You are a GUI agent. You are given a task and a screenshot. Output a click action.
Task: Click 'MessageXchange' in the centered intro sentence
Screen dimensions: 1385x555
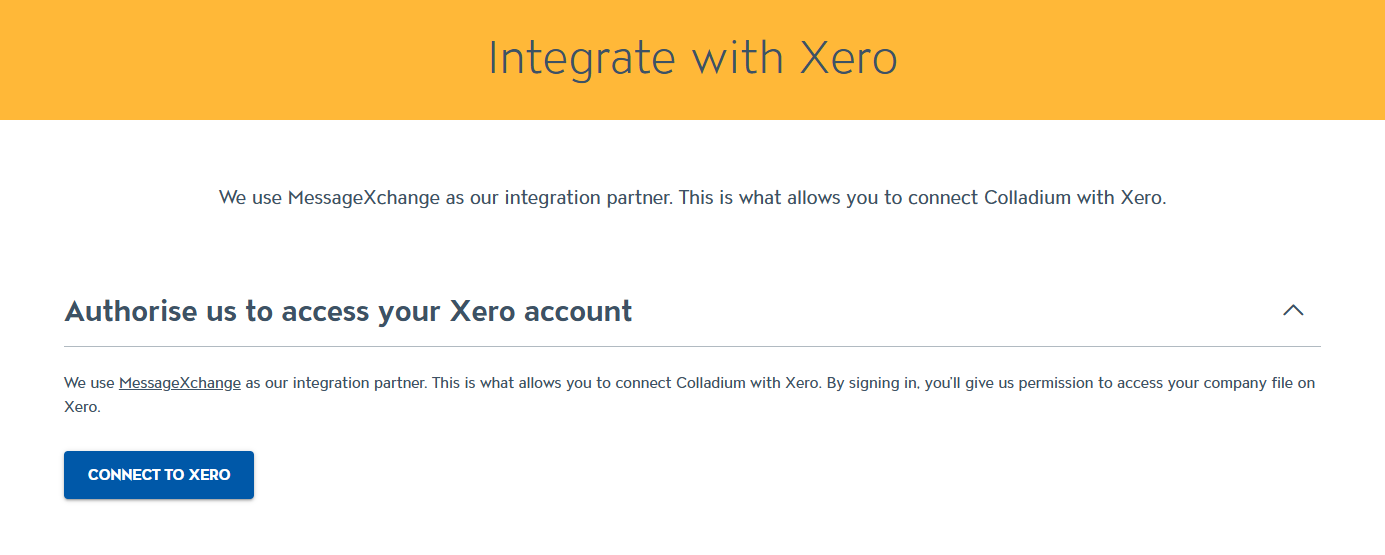(364, 198)
